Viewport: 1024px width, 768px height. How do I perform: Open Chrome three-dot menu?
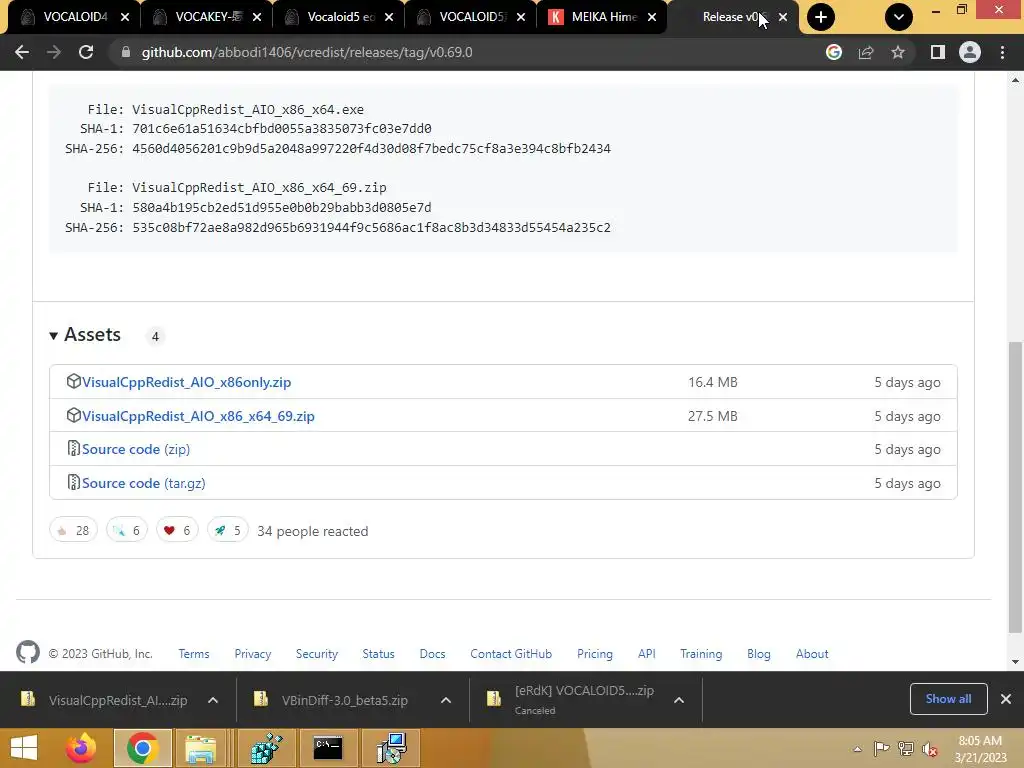[x=1002, y=52]
